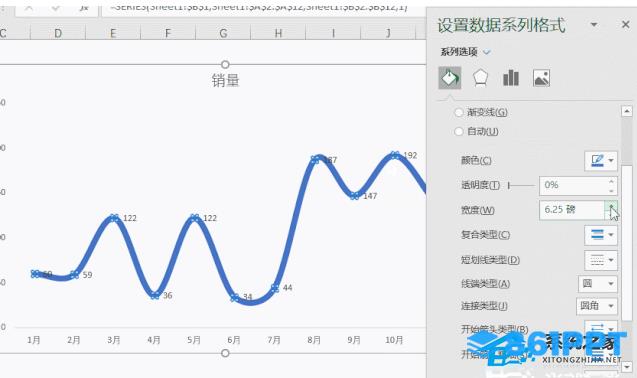Click the column header G
Viewport: 637px width, 378px height.
223,33
